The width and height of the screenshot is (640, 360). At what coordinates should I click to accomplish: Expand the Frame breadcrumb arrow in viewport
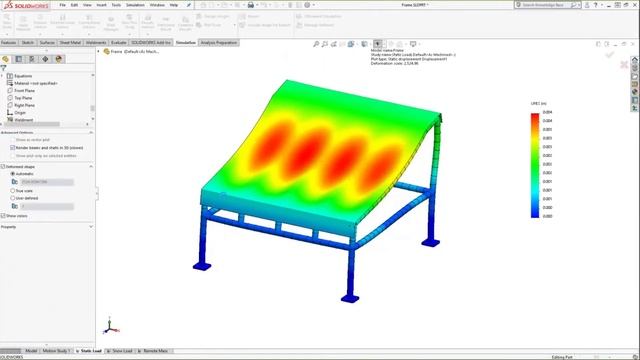point(98,51)
